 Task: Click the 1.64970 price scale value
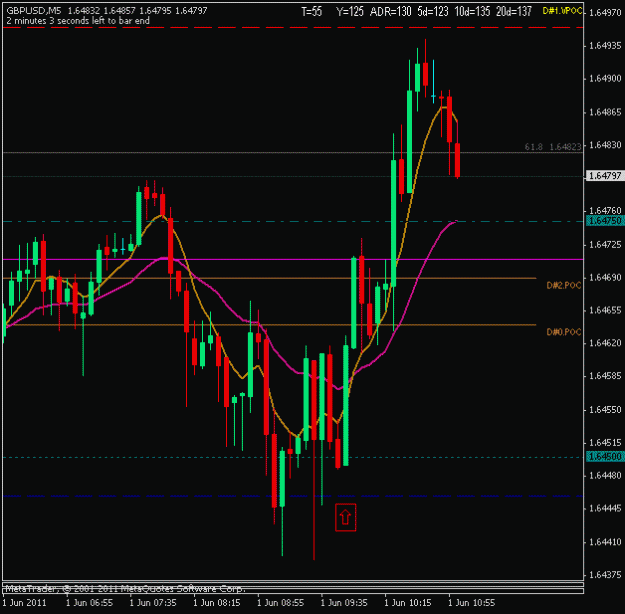(x=605, y=12)
